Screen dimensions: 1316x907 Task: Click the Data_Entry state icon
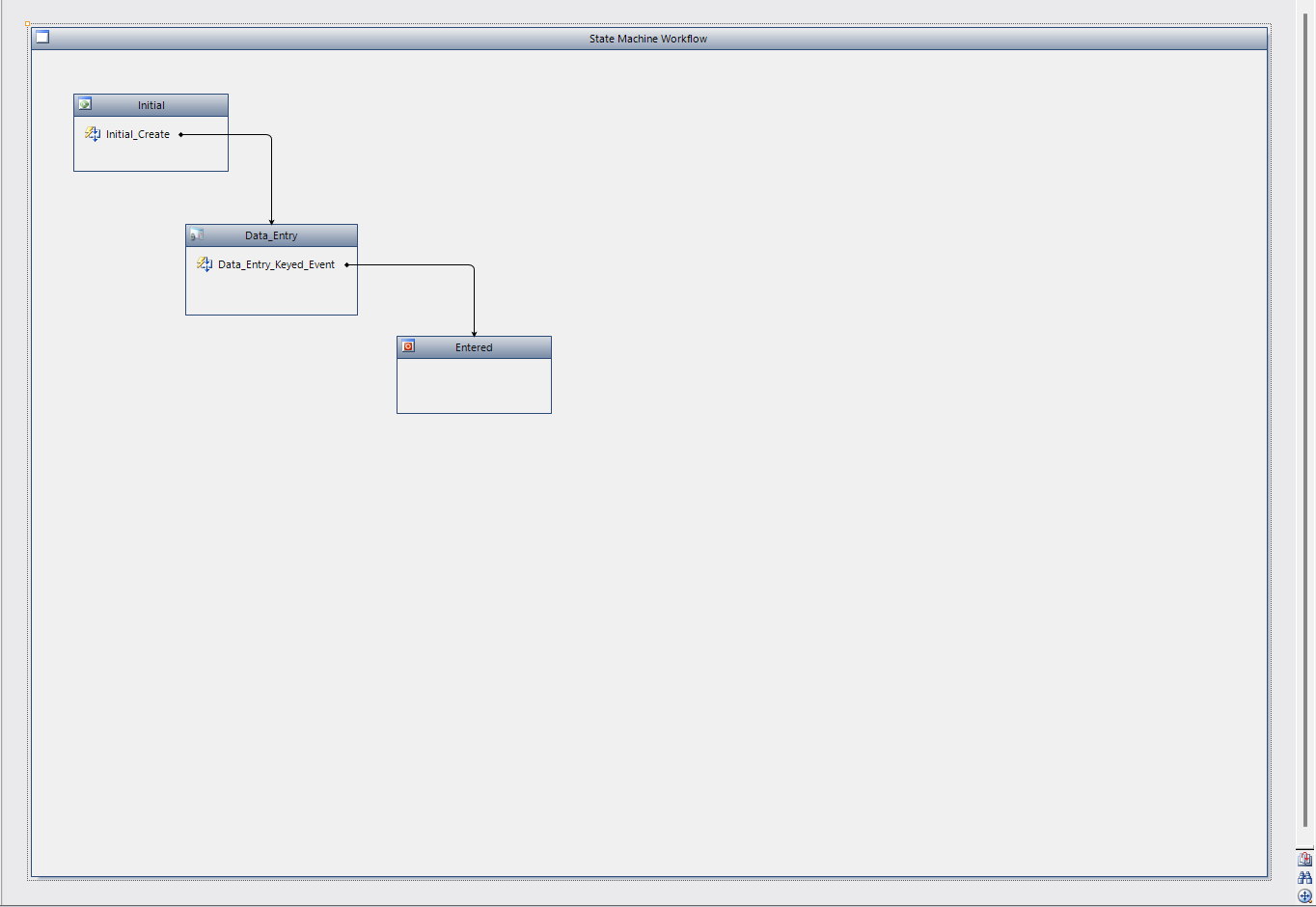tap(197, 234)
